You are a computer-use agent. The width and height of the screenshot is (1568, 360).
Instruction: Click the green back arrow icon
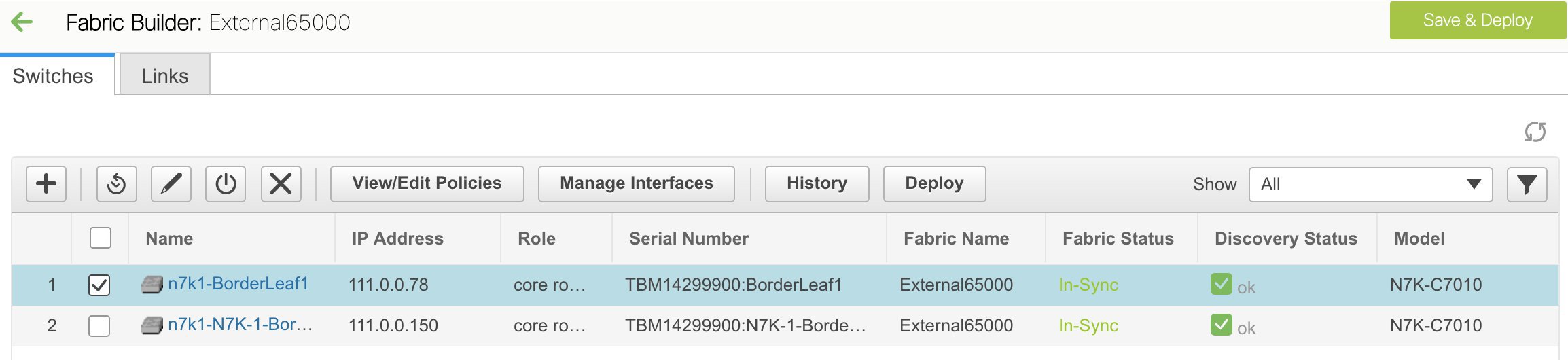point(22,22)
